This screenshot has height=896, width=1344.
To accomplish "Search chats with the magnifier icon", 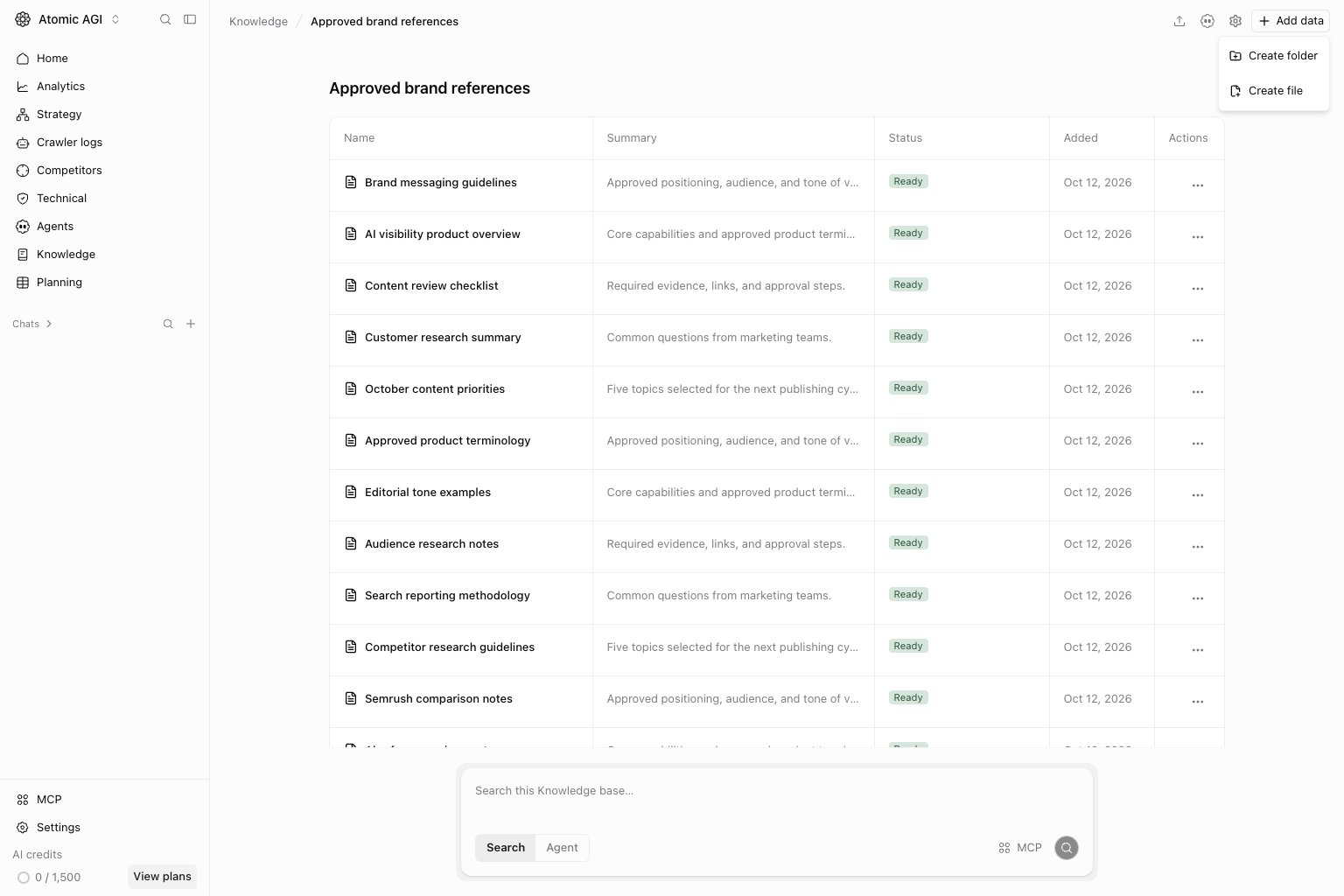I will [168, 324].
